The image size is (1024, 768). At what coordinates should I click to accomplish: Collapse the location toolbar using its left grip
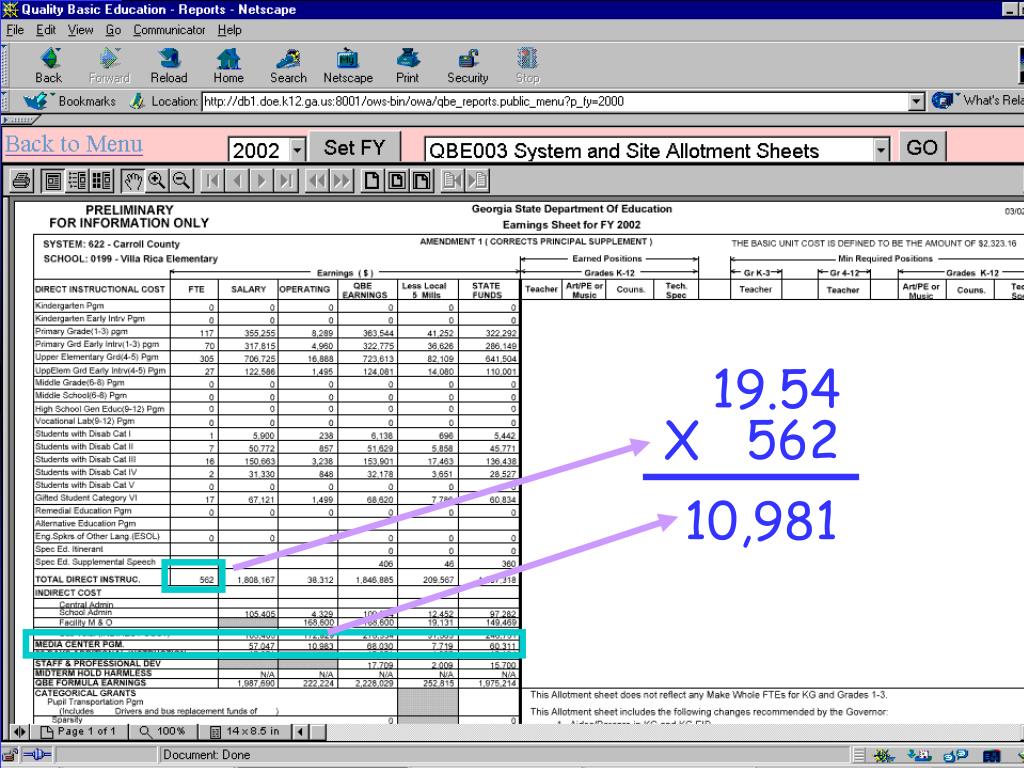(5, 101)
